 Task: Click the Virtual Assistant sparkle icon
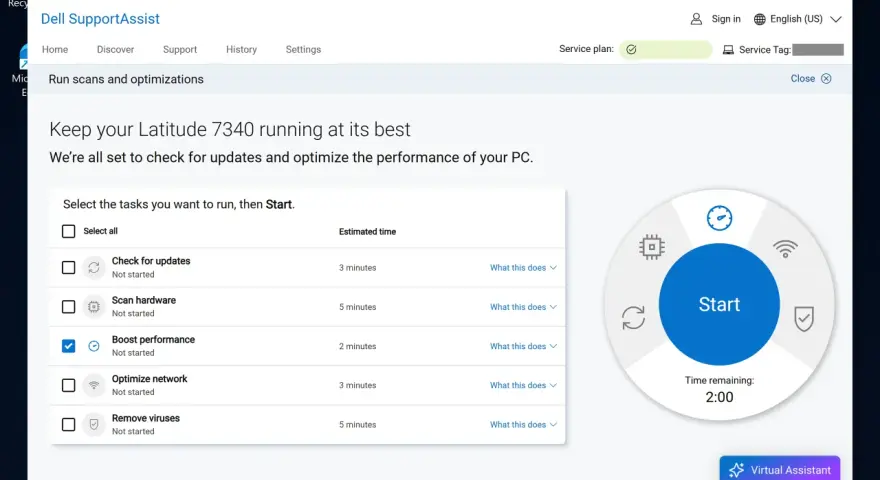tap(736, 470)
